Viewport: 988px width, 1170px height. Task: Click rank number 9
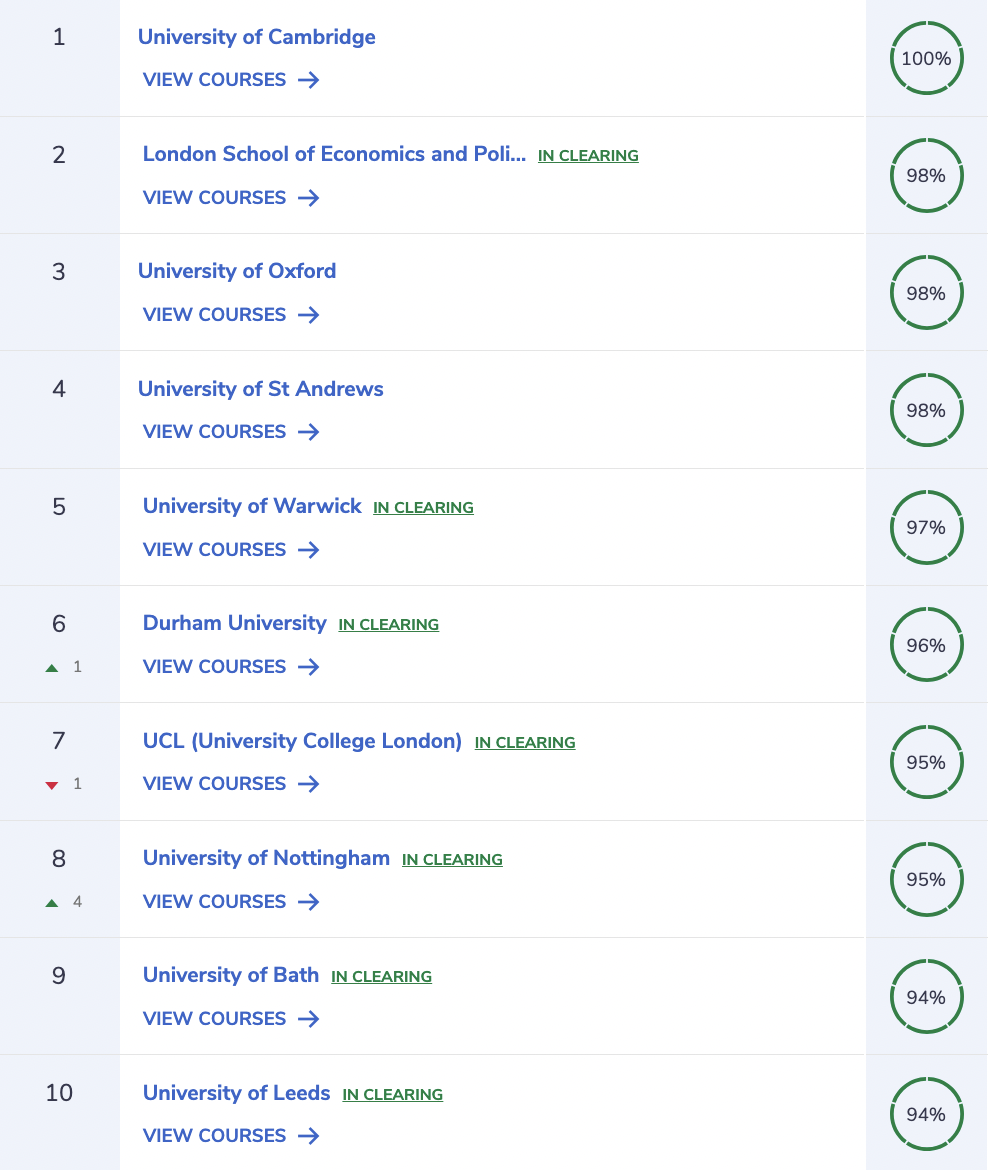tap(59, 976)
